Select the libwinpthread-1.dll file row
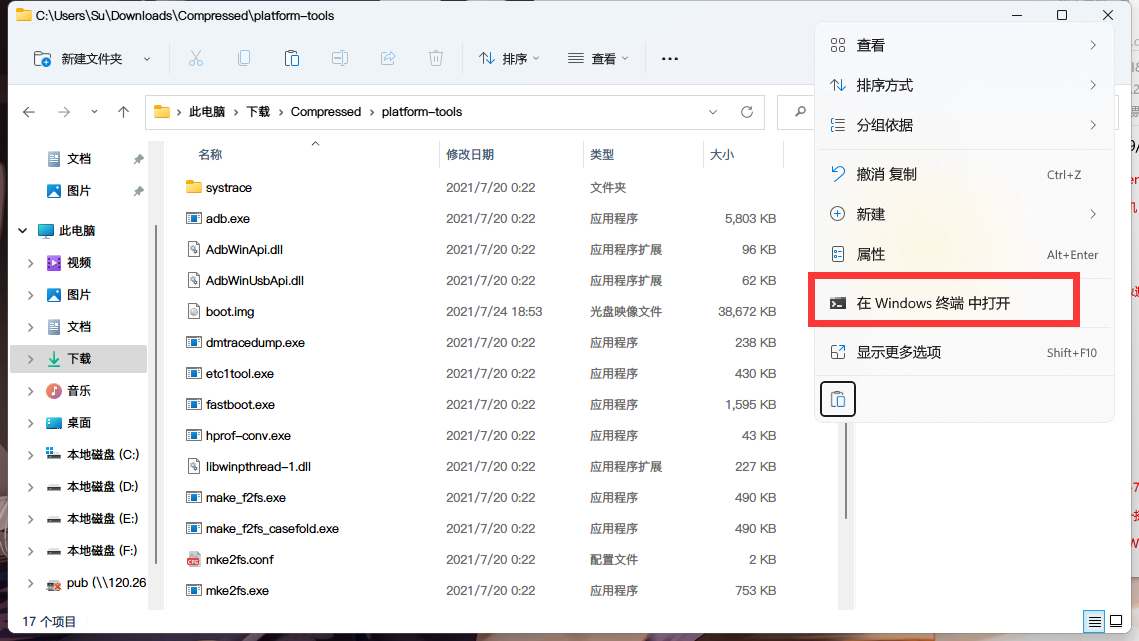The image size is (1139, 641). (x=482, y=467)
